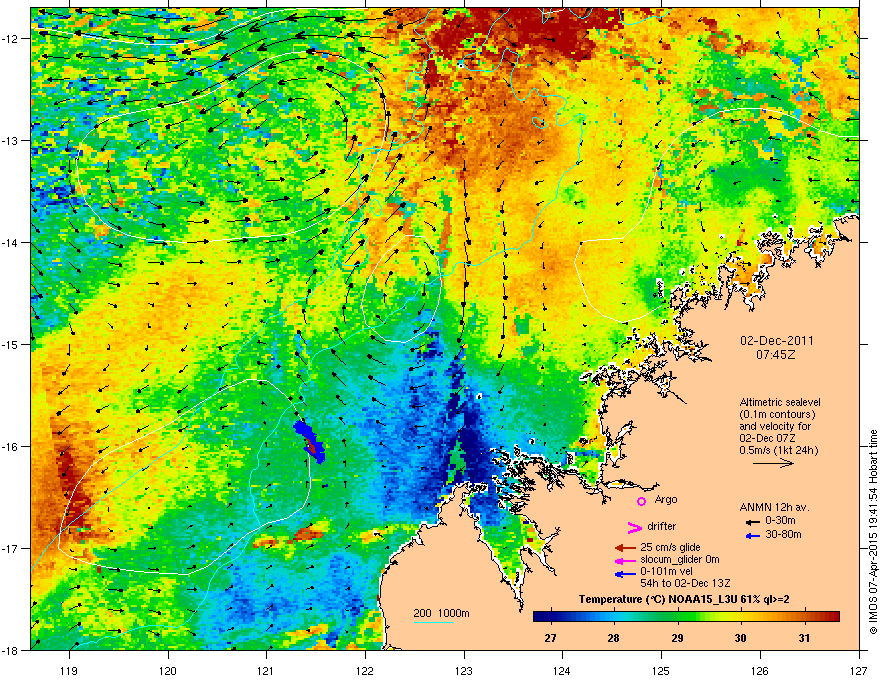
Task: Click the 0-101m vel label
Action: click(x=668, y=572)
